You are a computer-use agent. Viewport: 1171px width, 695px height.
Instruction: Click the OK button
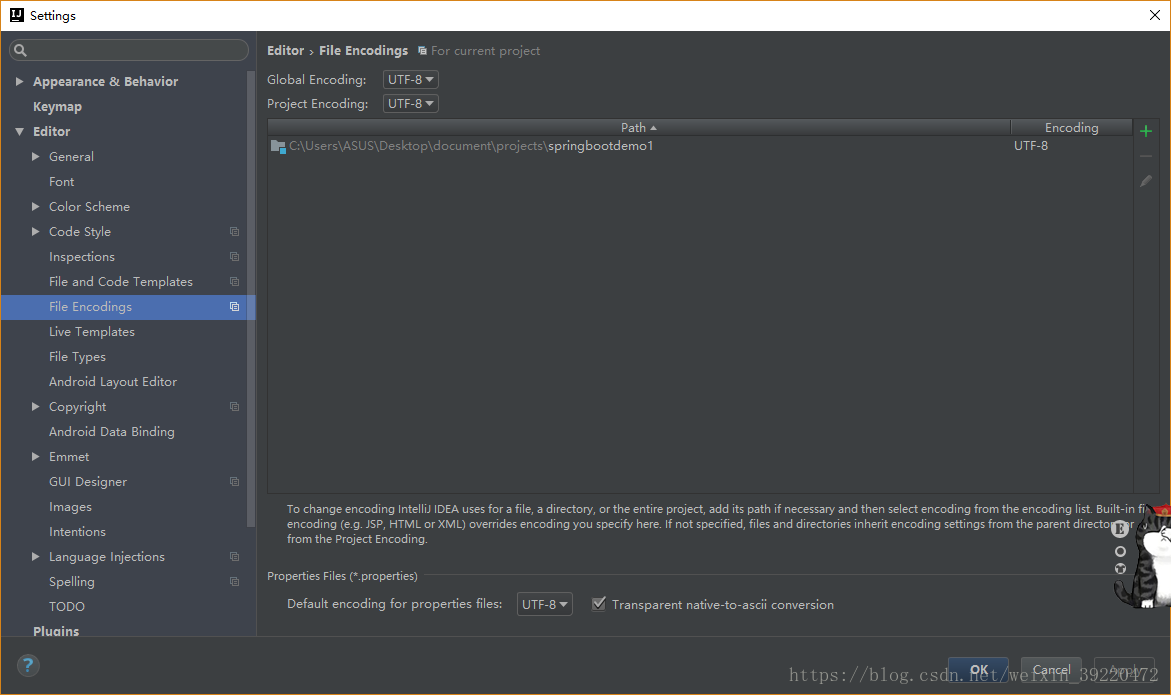pos(978,670)
